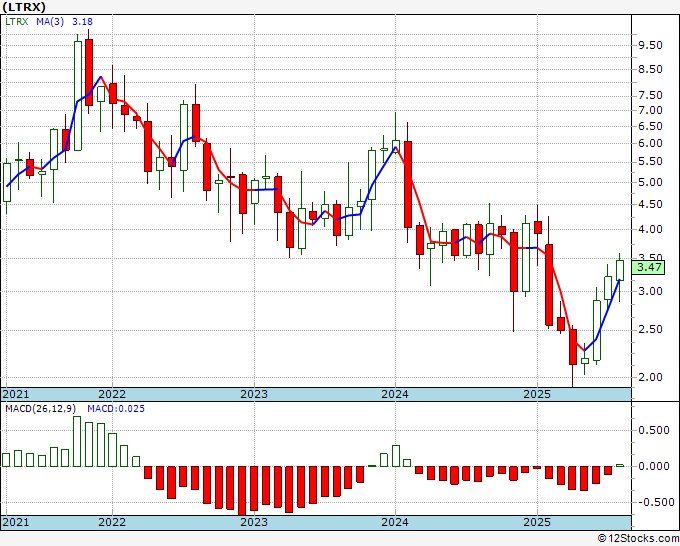Click the MACD(26,12,9) indicator label

tap(41, 409)
